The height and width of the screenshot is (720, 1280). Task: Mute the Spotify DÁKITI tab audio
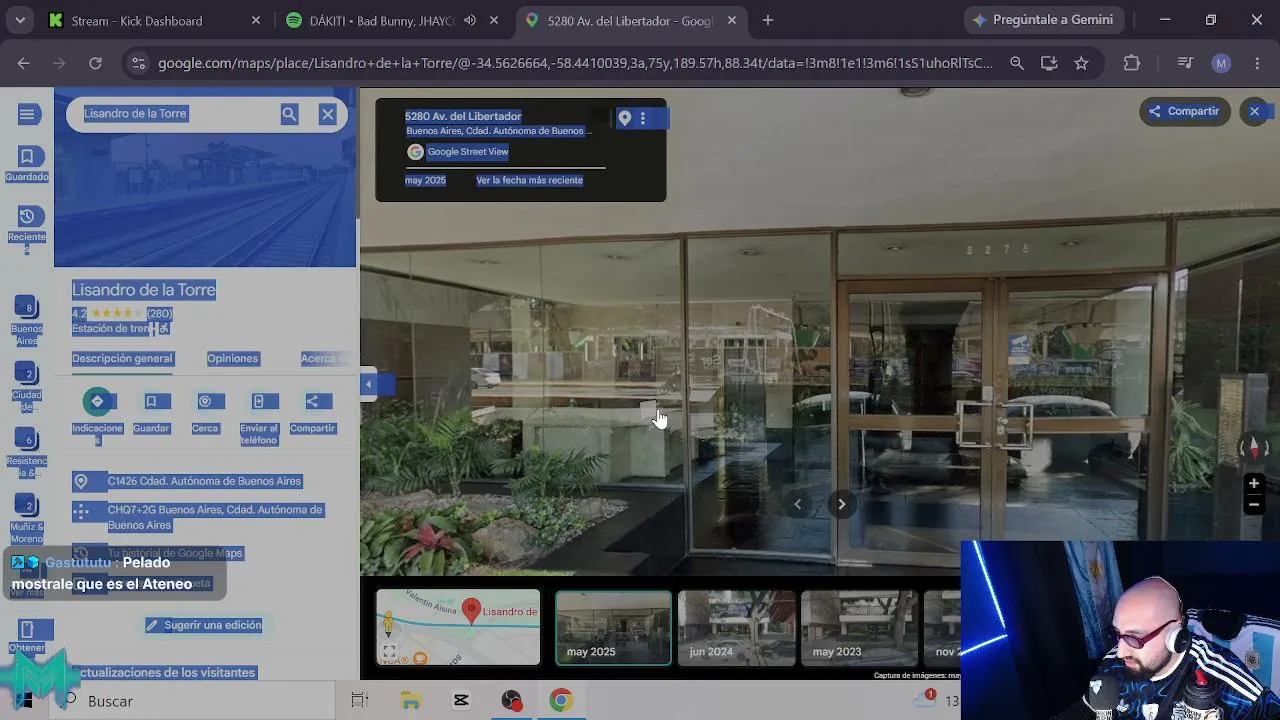[470, 20]
